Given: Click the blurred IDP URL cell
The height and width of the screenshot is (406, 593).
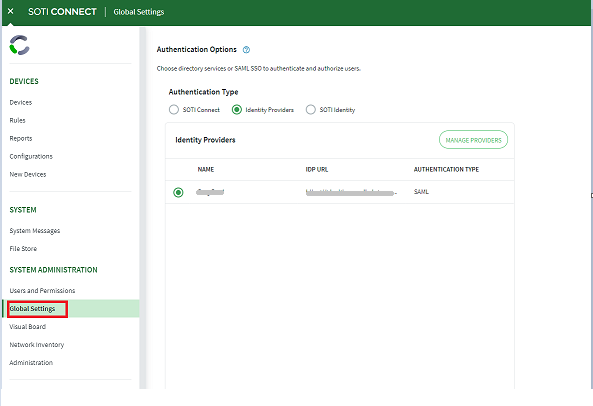Looking at the screenshot, I should pos(351,193).
